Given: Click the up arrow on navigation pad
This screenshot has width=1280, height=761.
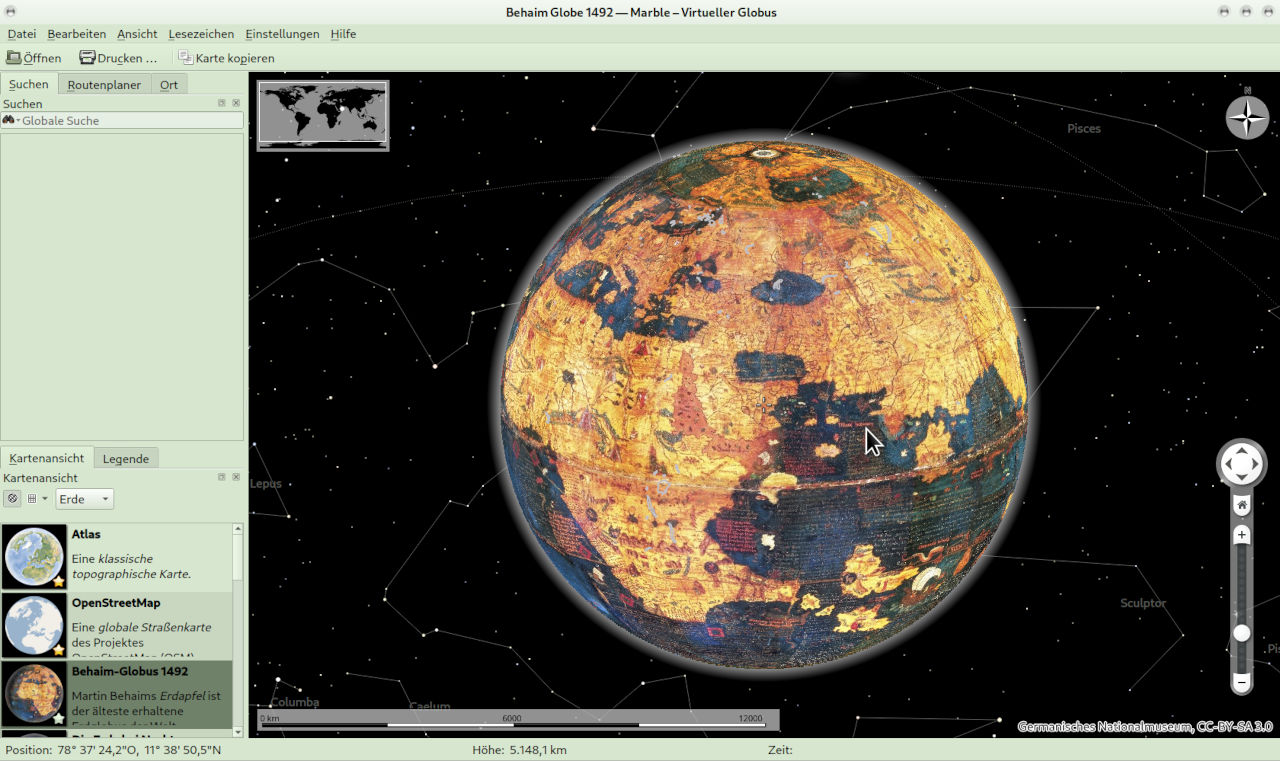Looking at the screenshot, I should click(x=1241, y=449).
